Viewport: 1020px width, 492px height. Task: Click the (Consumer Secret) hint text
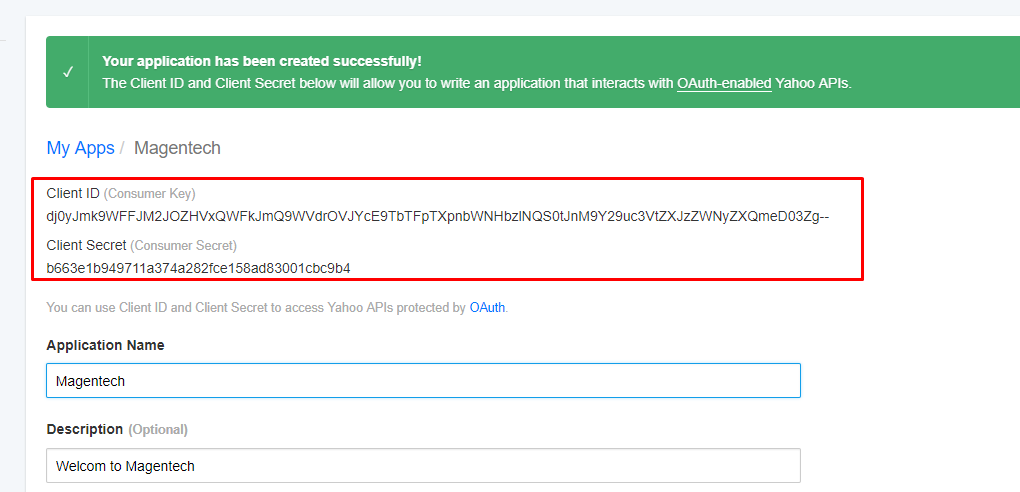pos(183,245)
